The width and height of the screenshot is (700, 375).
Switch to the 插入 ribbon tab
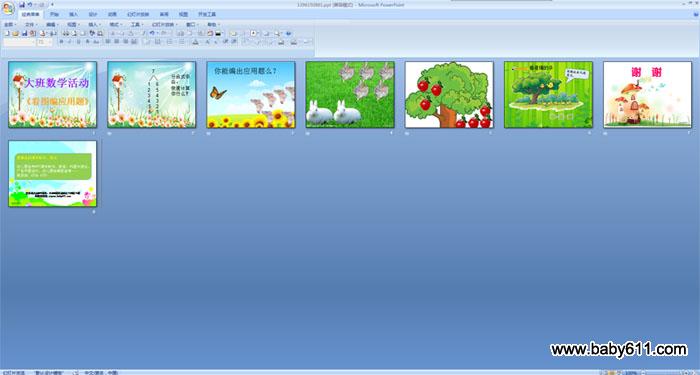pyautogui.click(x=74, y=14)
